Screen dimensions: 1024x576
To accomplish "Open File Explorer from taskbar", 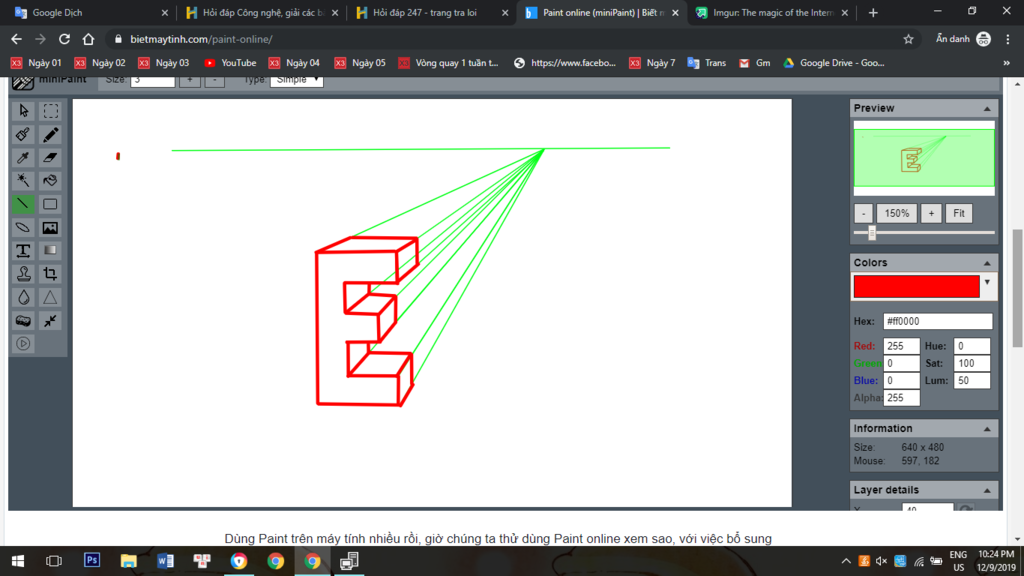I will [x=129, y=561].
